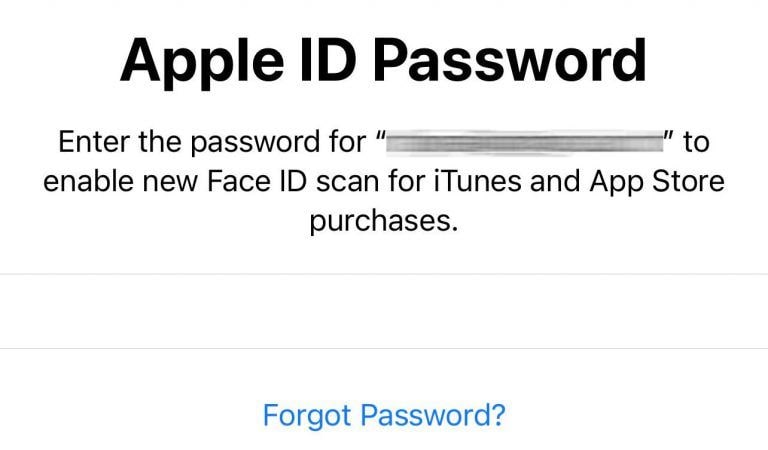Click the word "to" after the email
Screen dimensions: 768x450
(x=696, y=142)
